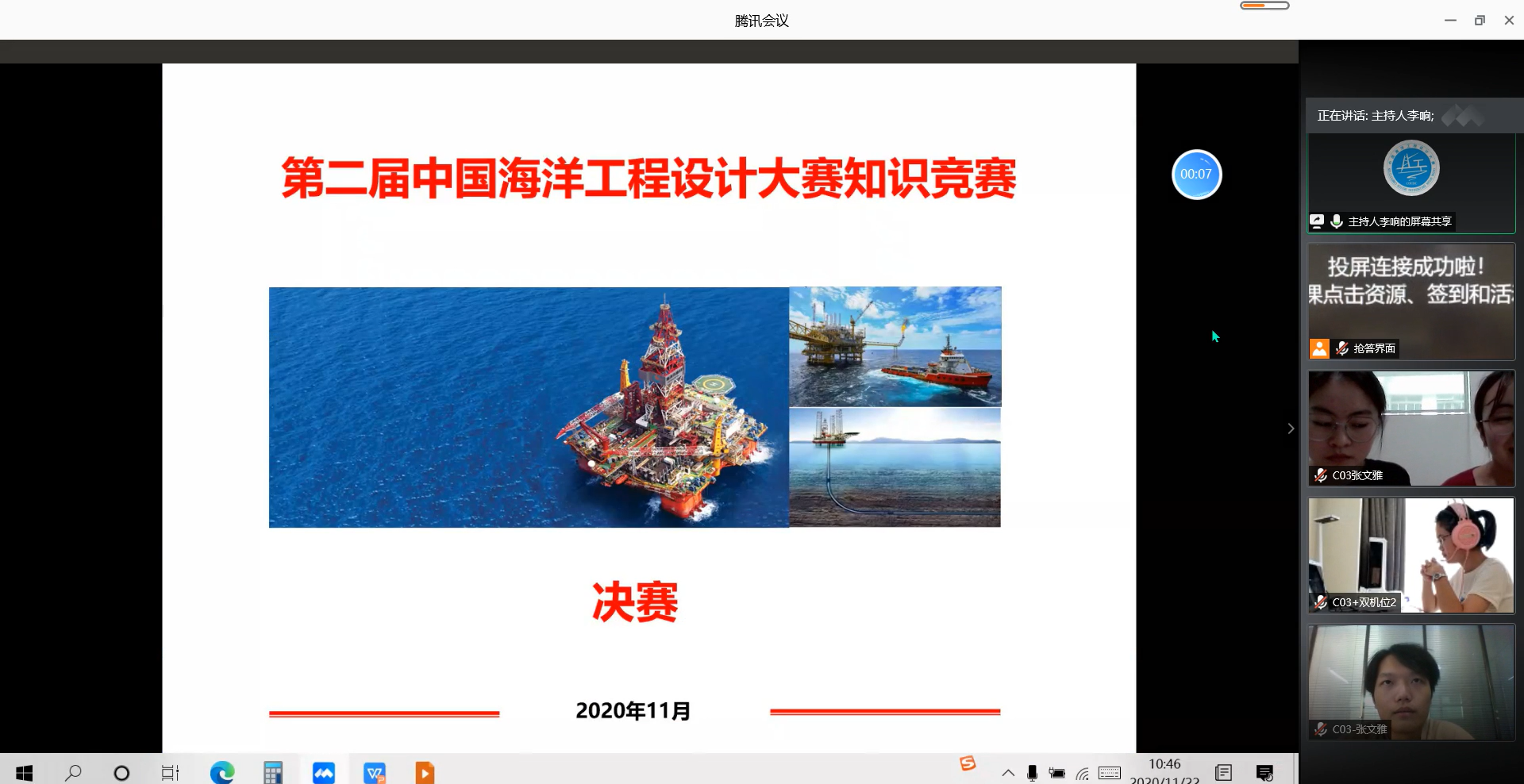Screen dimensions: 1524x784
Task: Click the 腾讯会议 window title
Action: (761, 20)
